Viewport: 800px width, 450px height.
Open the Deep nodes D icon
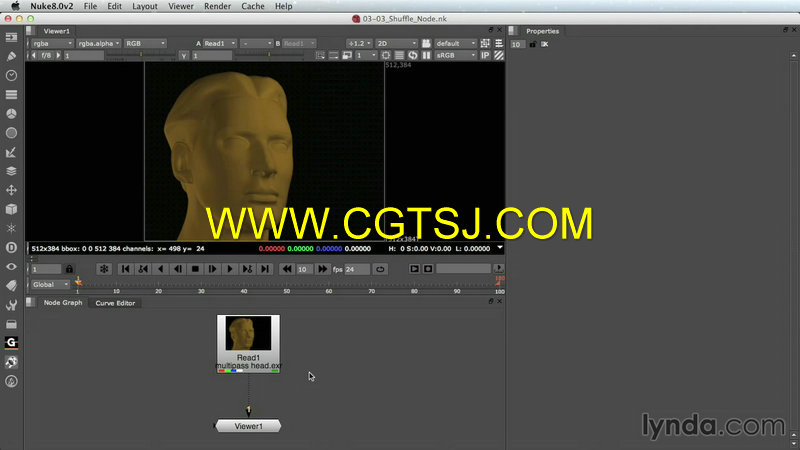[x=11, y=247]
